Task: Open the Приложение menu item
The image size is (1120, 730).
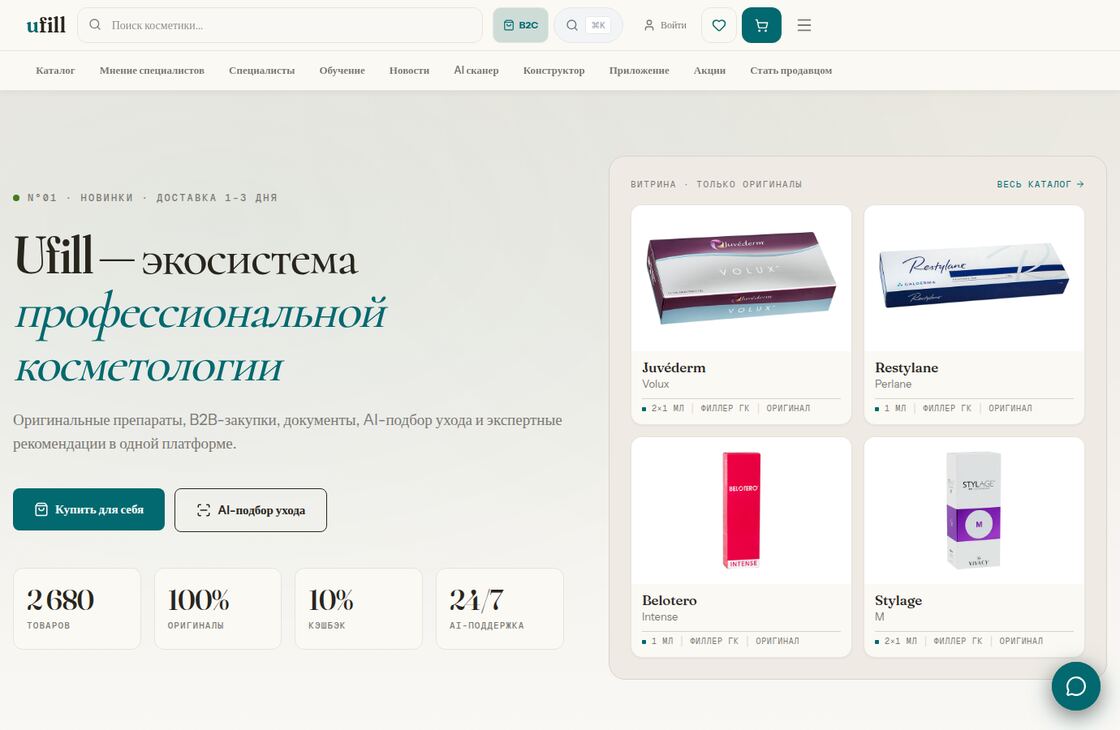Action: coord(639,70)
